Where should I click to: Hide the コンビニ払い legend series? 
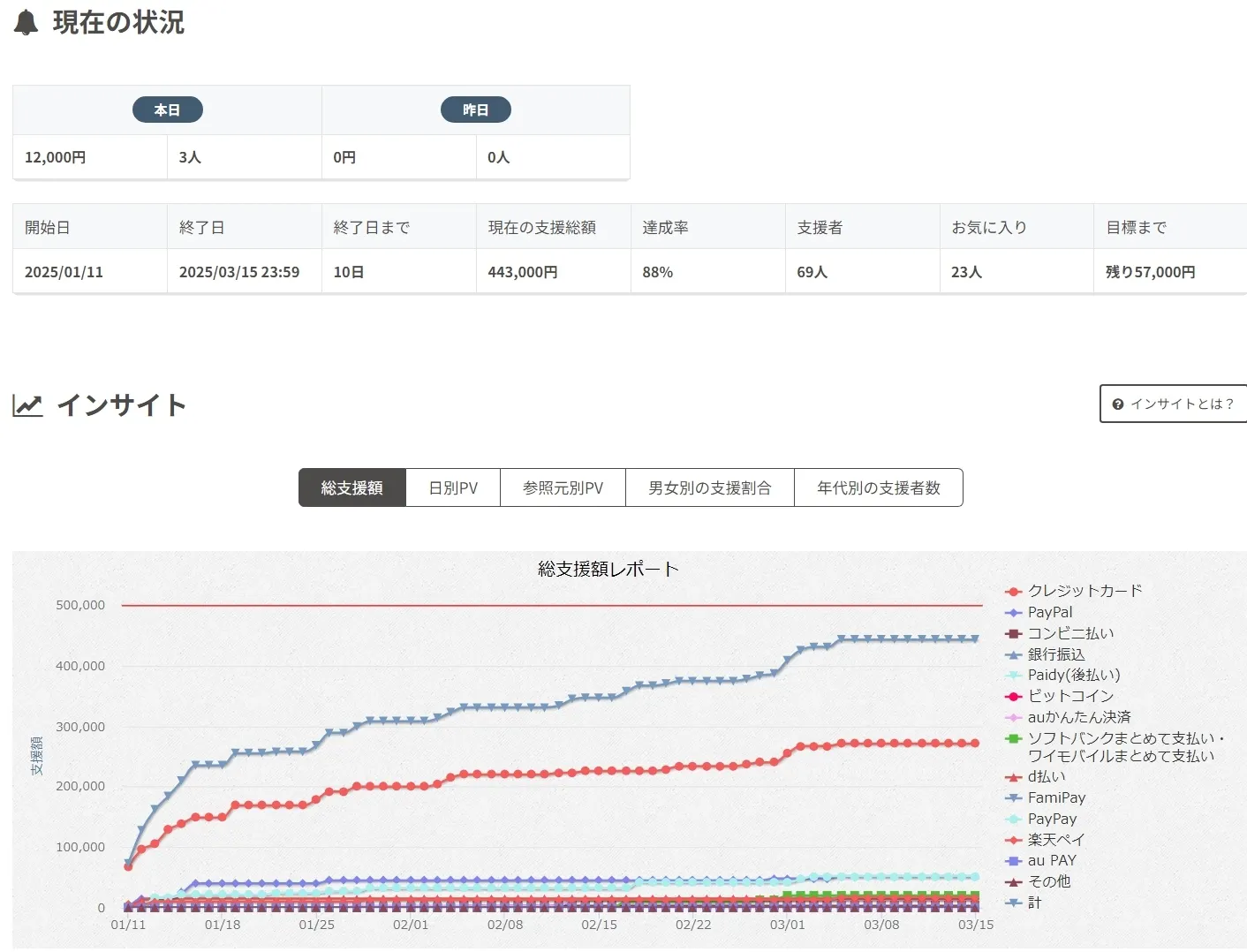coord(1069,633)
